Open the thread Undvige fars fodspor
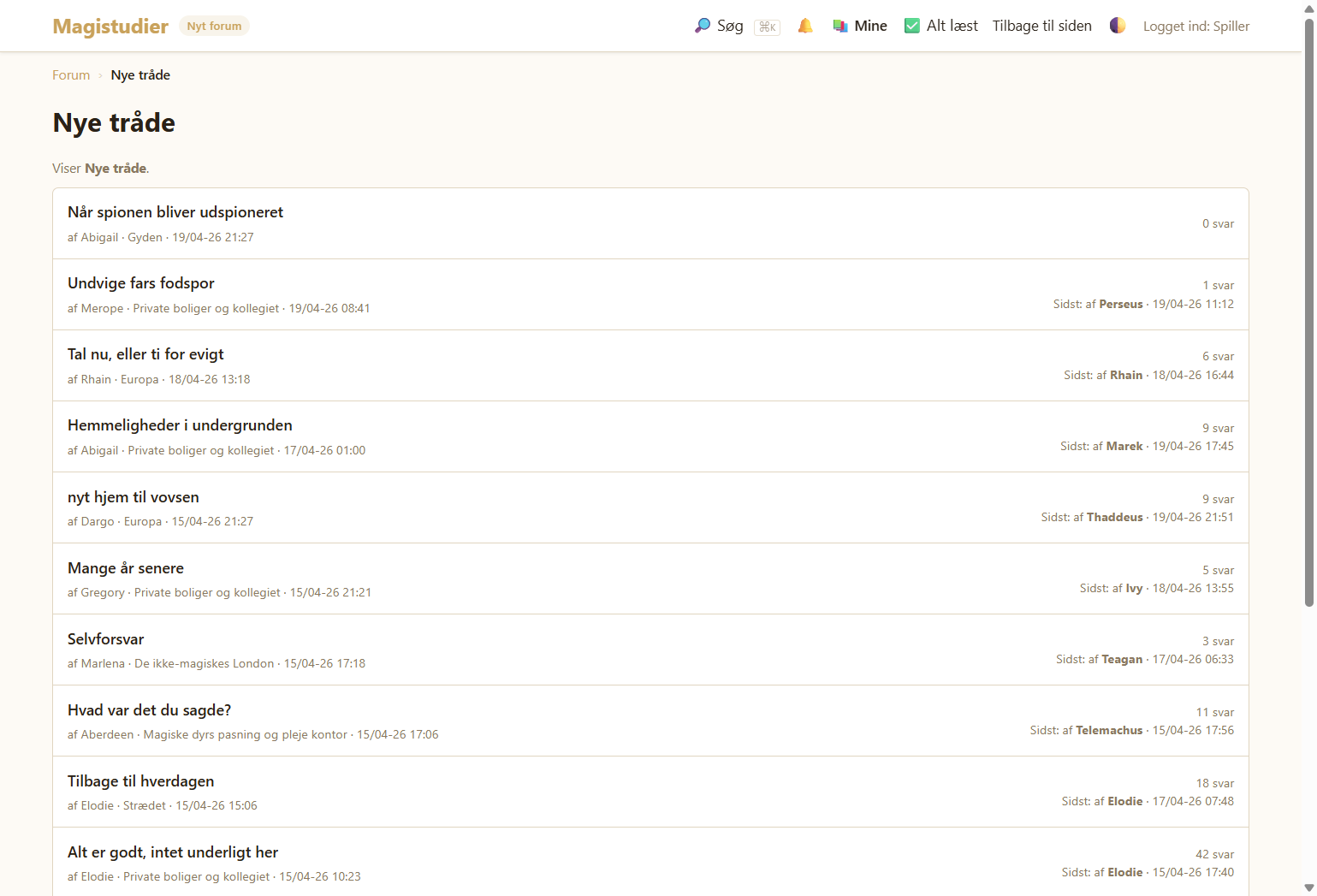The height and width of the screenshot is (896, 1317). 141,283
